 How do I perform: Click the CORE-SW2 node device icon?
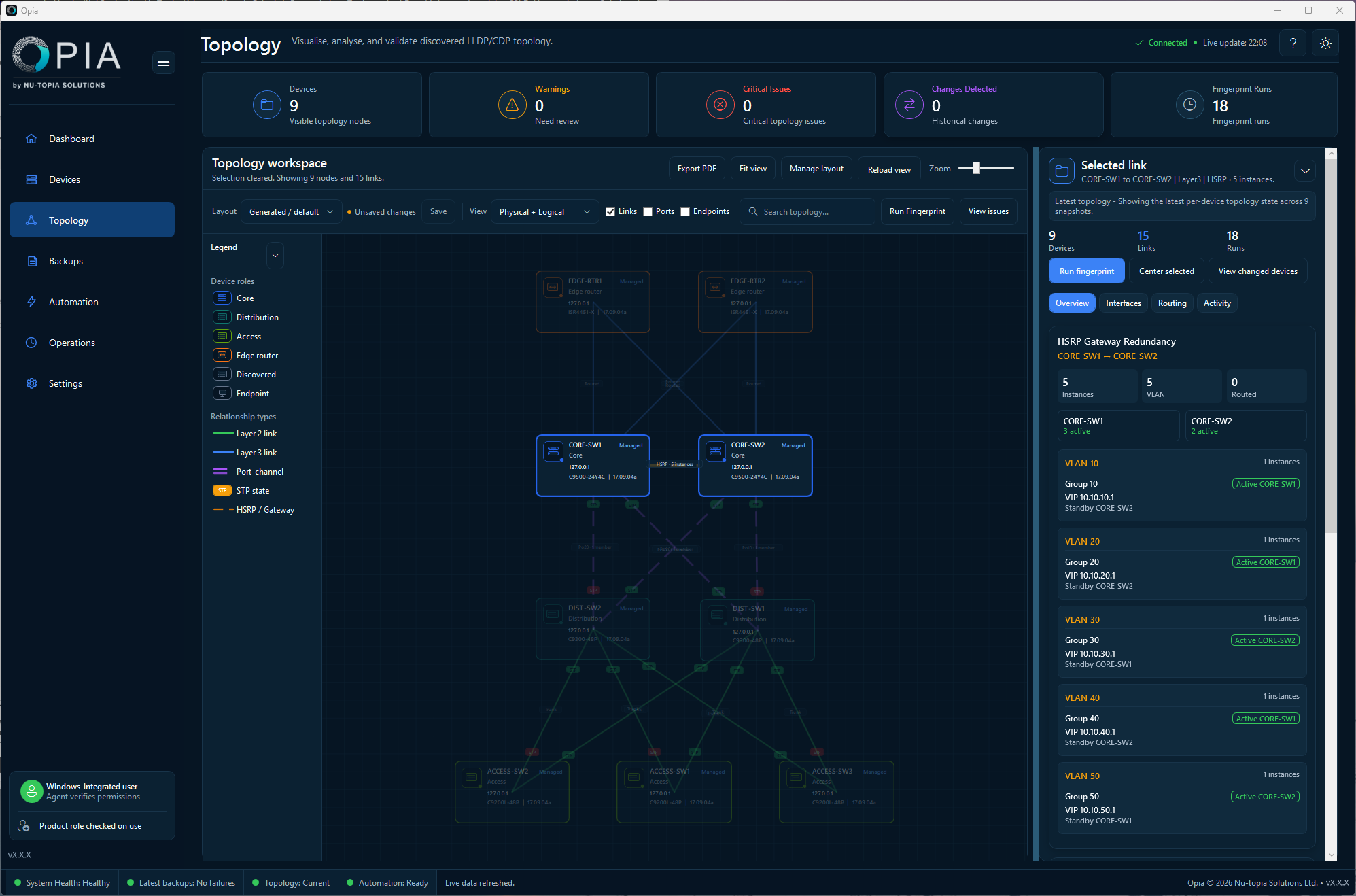point(716,451)
